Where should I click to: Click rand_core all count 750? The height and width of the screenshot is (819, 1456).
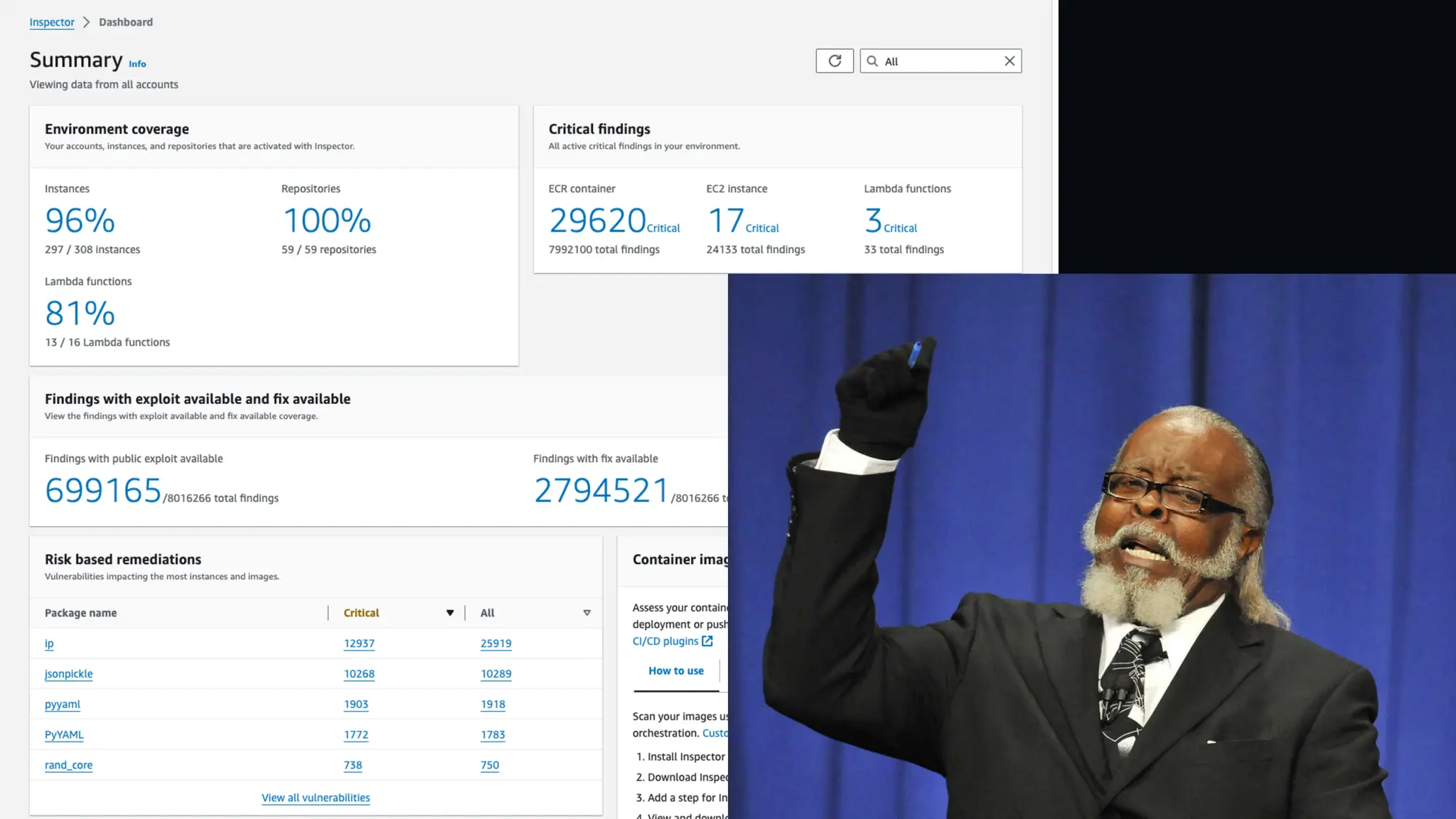490,766
